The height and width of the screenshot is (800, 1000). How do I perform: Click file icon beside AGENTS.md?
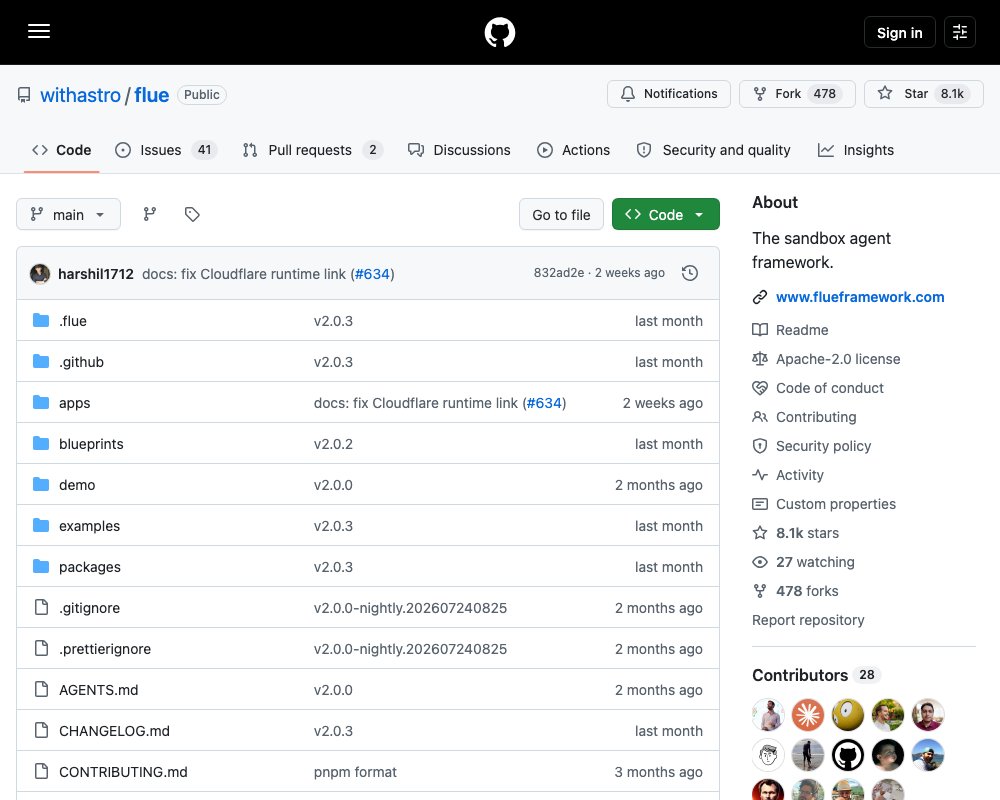(41, 690)
